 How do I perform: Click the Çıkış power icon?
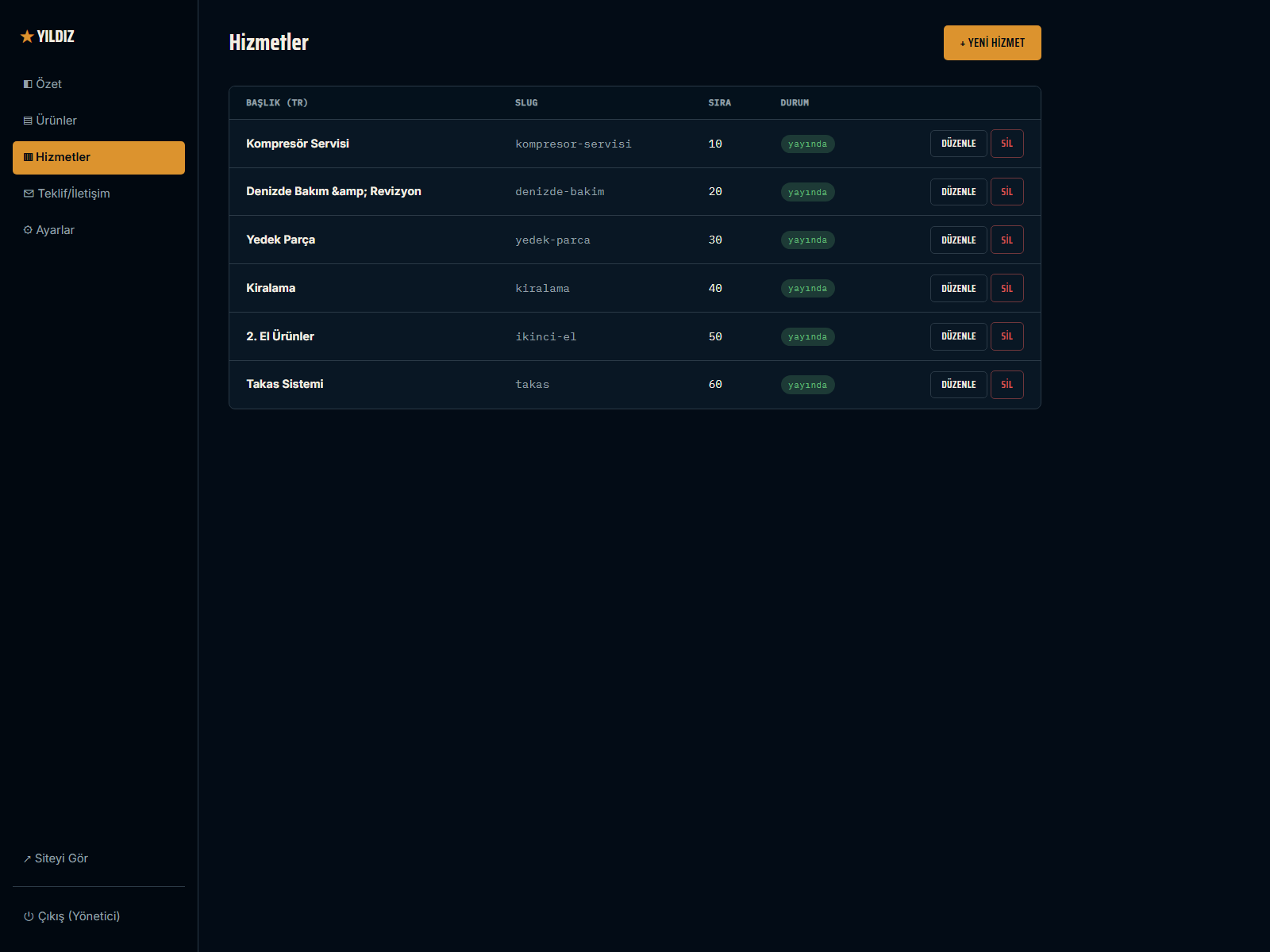(x=29, y=916)
